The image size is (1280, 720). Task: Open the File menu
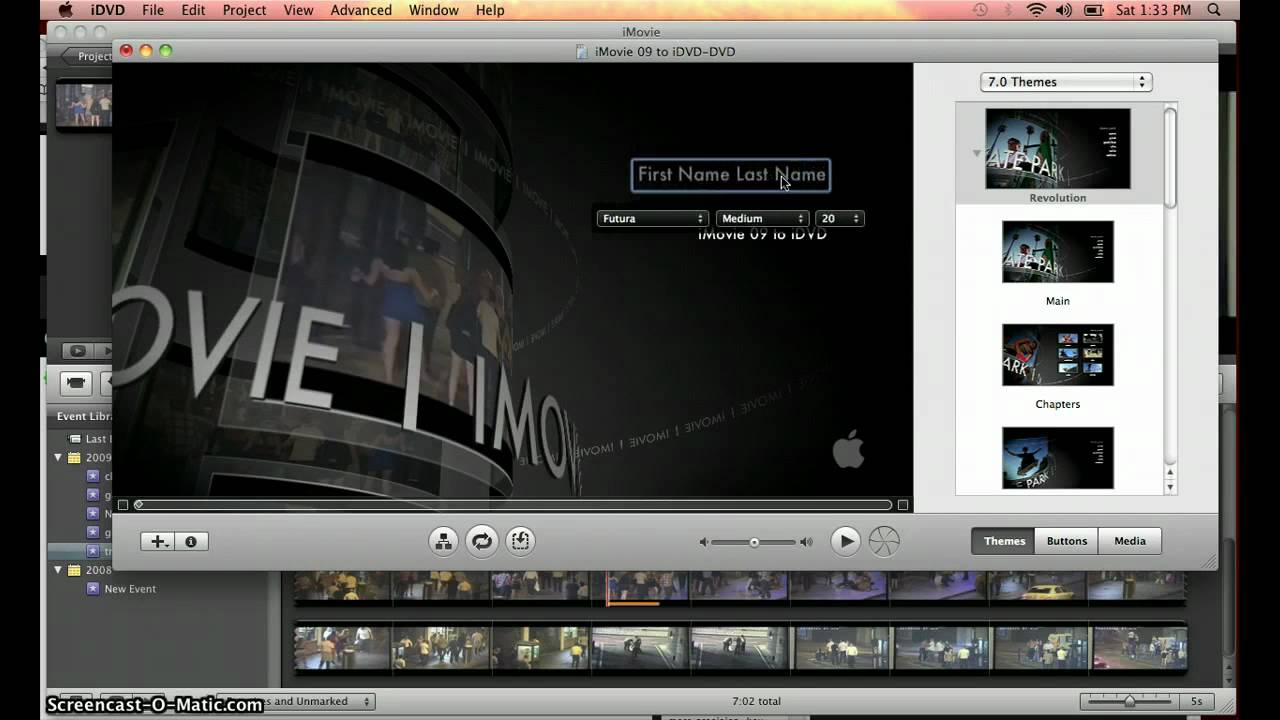153,10
